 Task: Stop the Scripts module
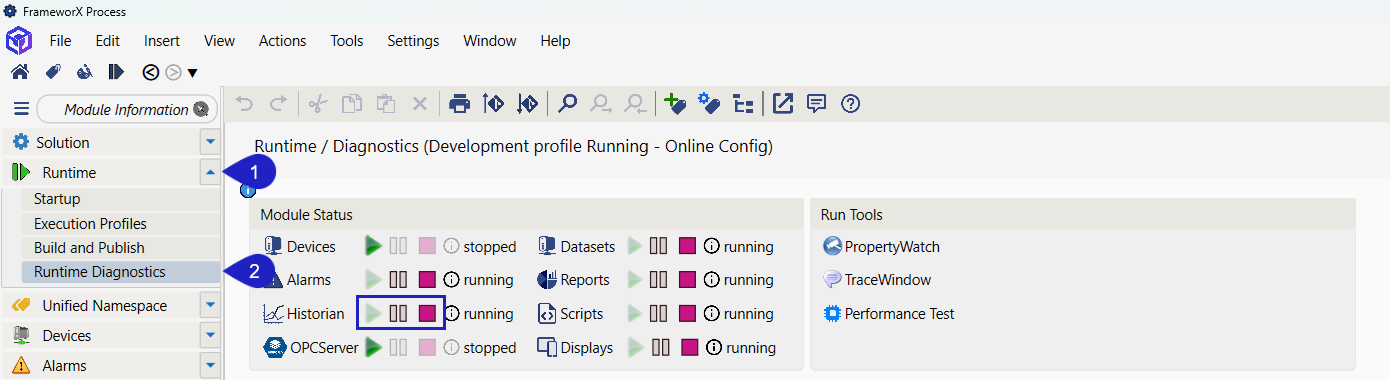687,314
